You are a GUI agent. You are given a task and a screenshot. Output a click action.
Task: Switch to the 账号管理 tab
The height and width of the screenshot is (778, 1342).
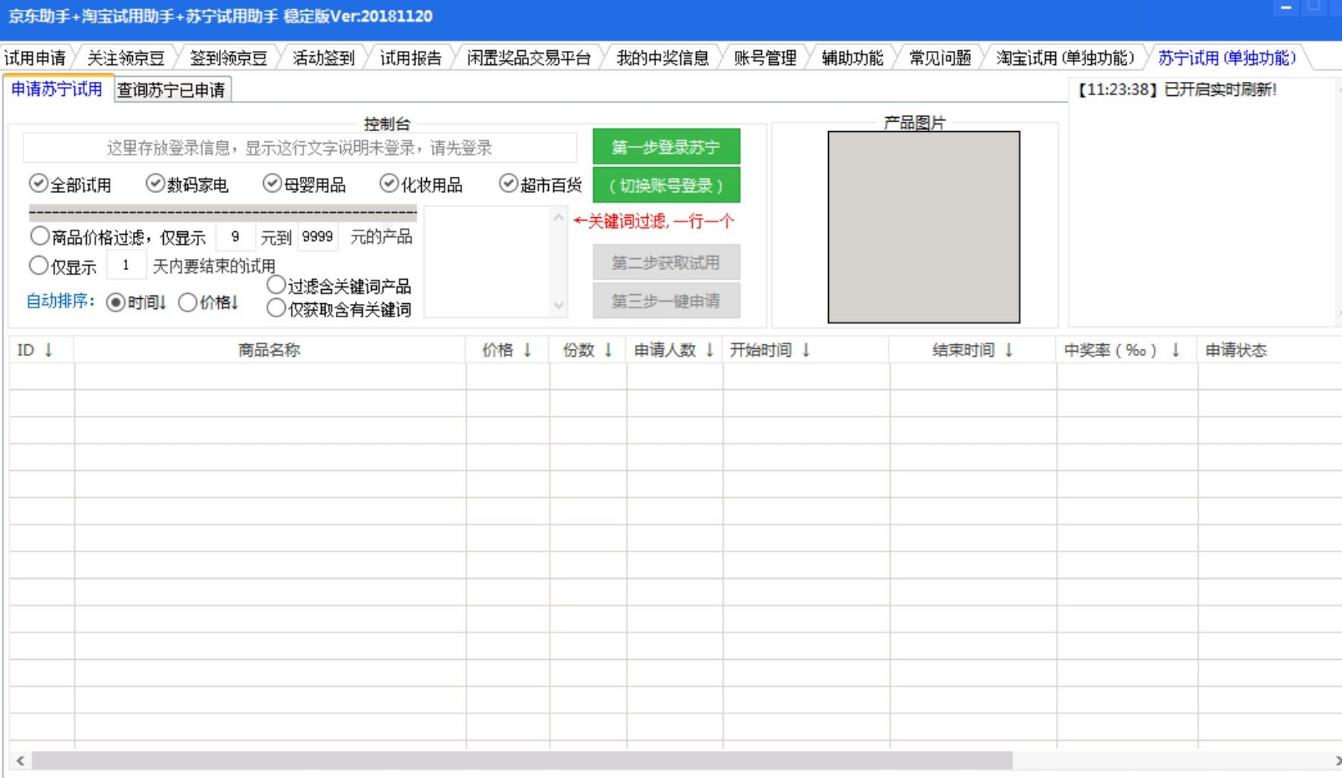click(765, 58)
